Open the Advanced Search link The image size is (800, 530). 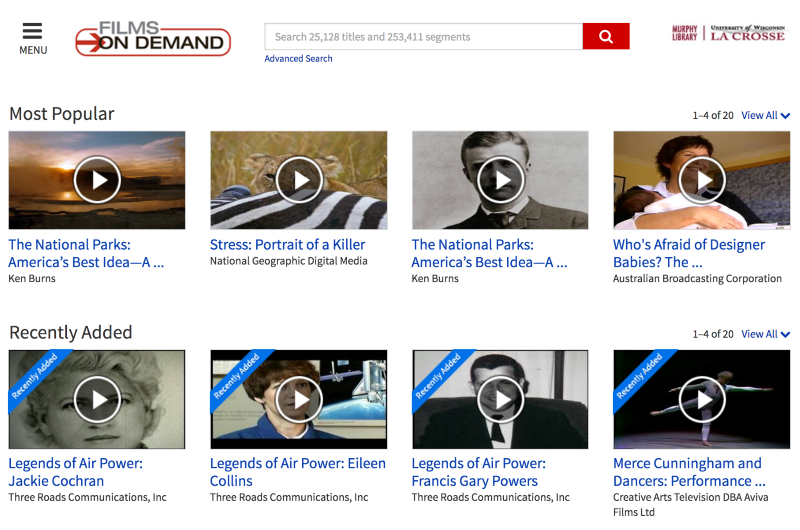[298, 59]
